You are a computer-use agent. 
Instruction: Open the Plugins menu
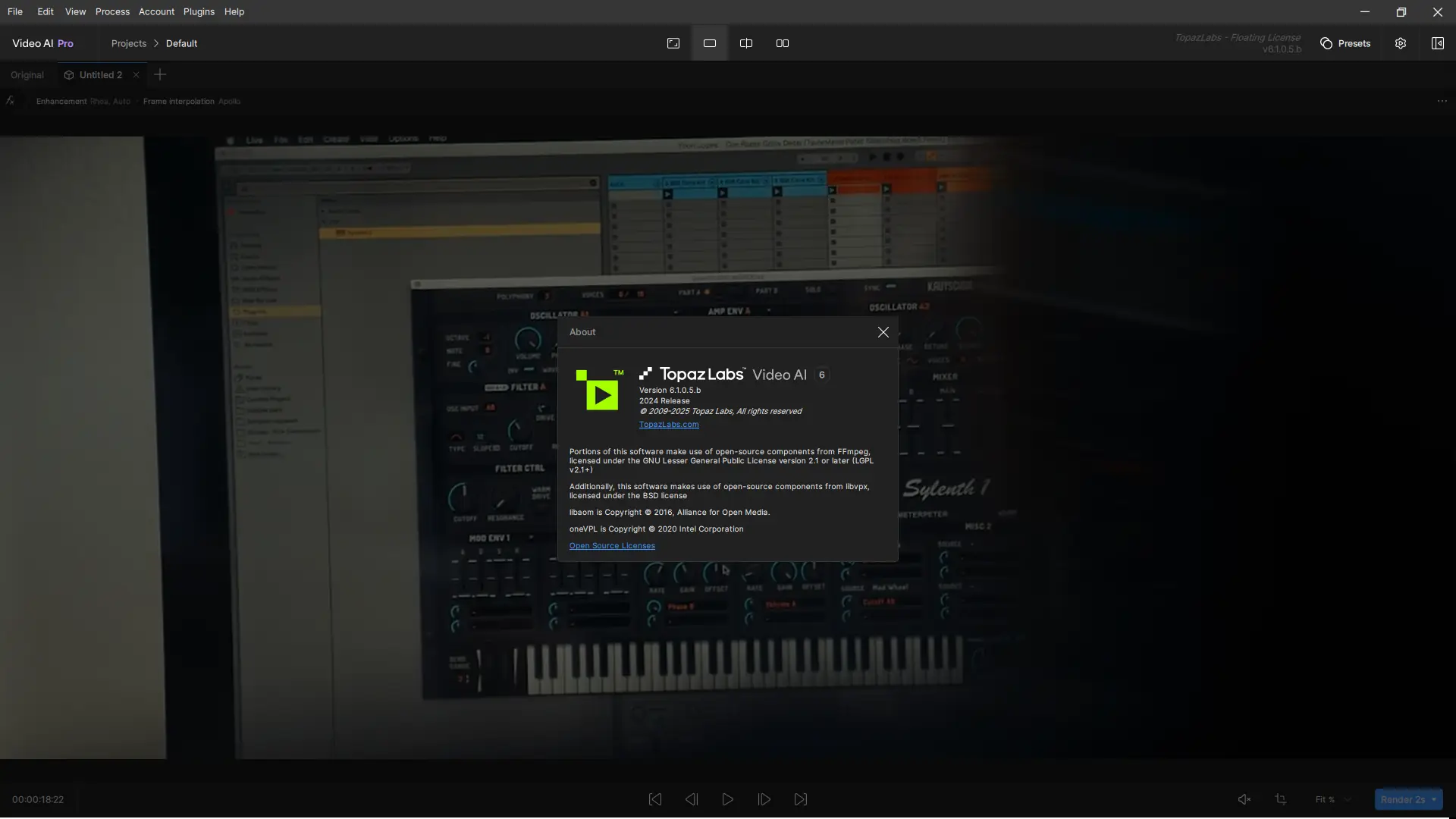point(199,11)
